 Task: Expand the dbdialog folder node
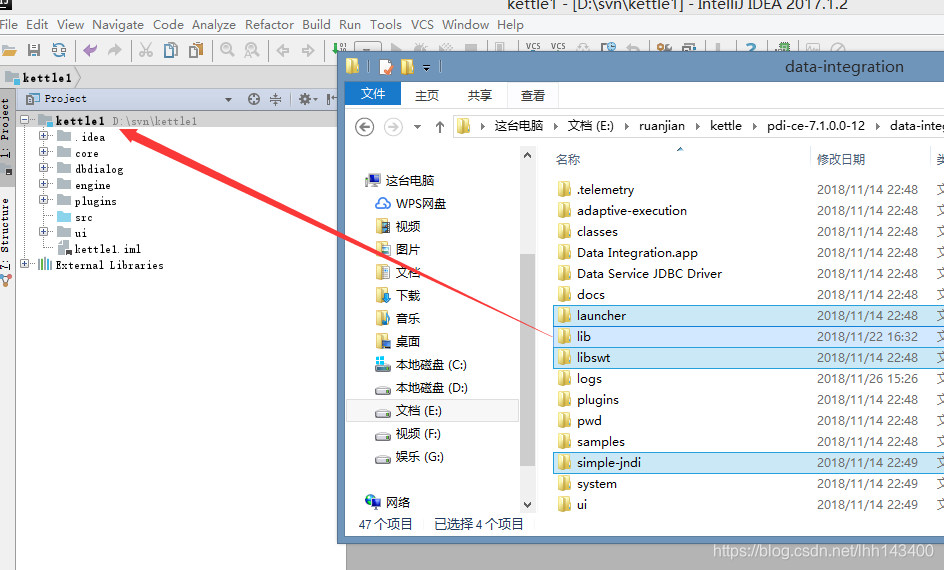click(x=43, y=168)
